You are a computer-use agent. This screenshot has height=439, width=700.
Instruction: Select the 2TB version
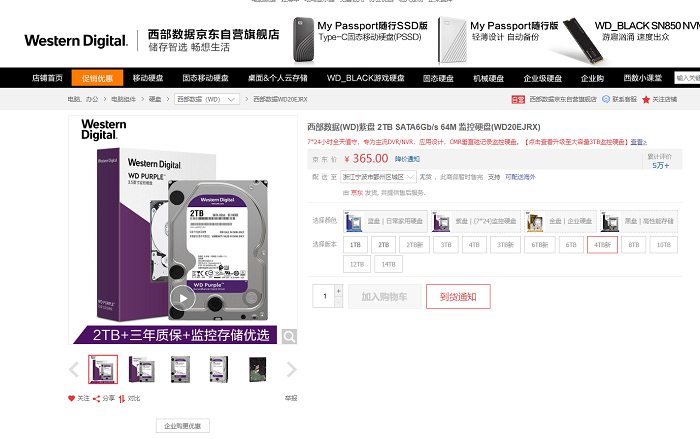click(x=383, y=245)
